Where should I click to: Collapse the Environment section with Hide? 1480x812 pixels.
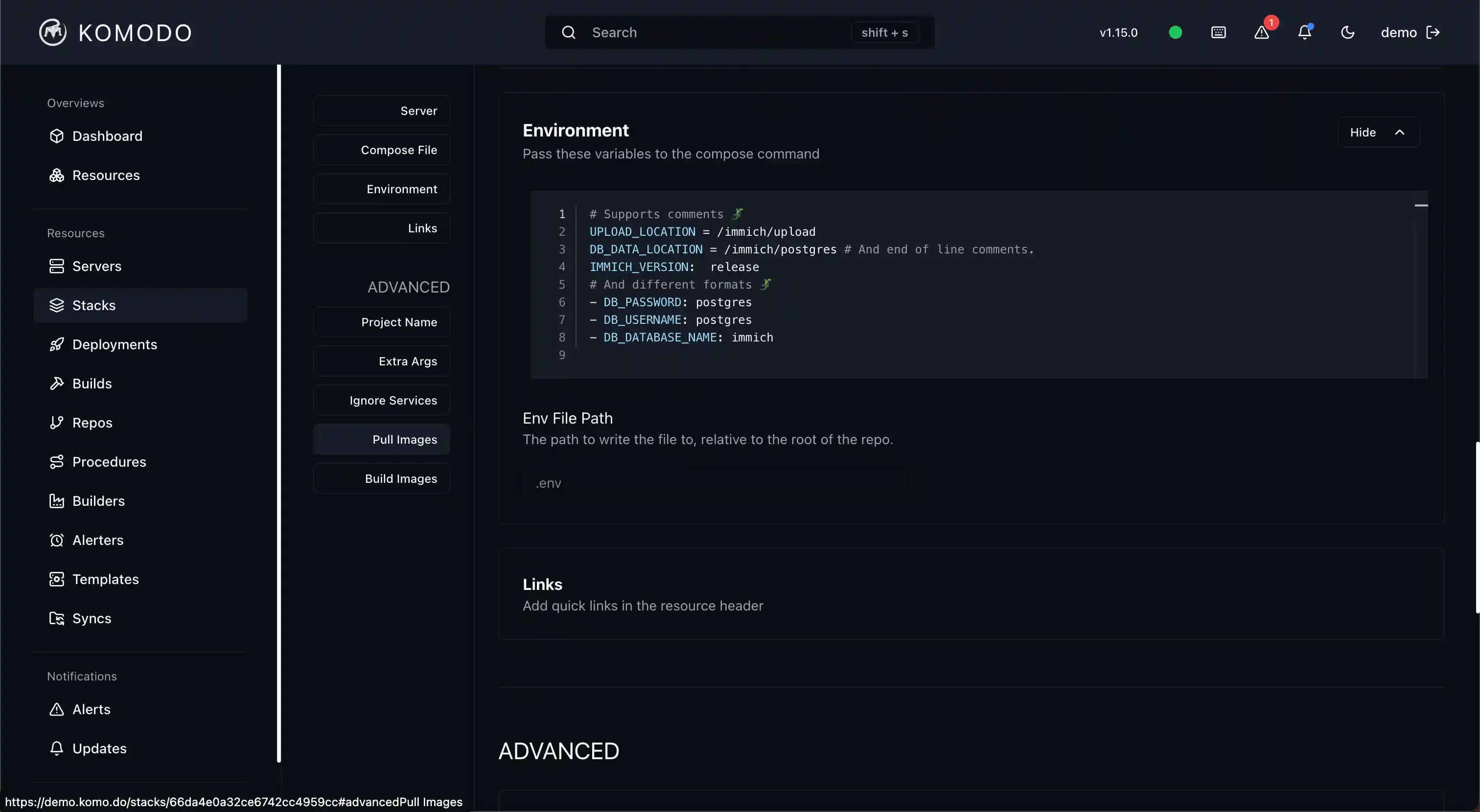coord(1363,133)
